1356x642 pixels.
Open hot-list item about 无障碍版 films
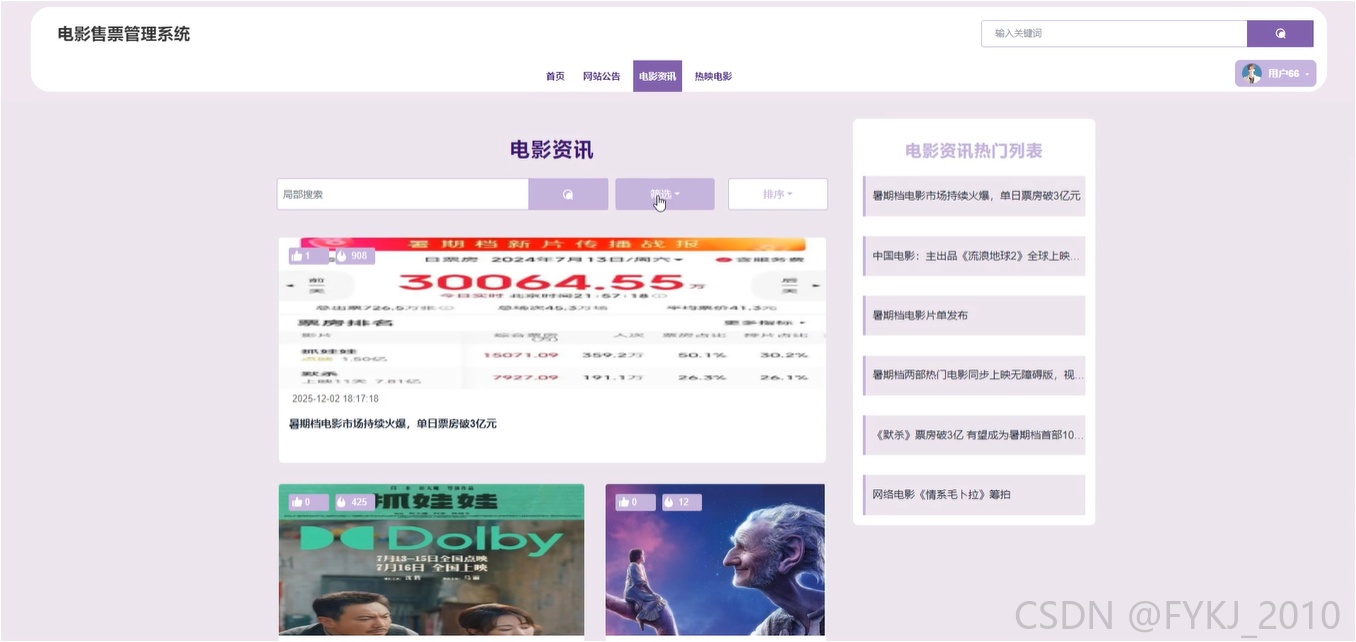[x=974, y=375]
